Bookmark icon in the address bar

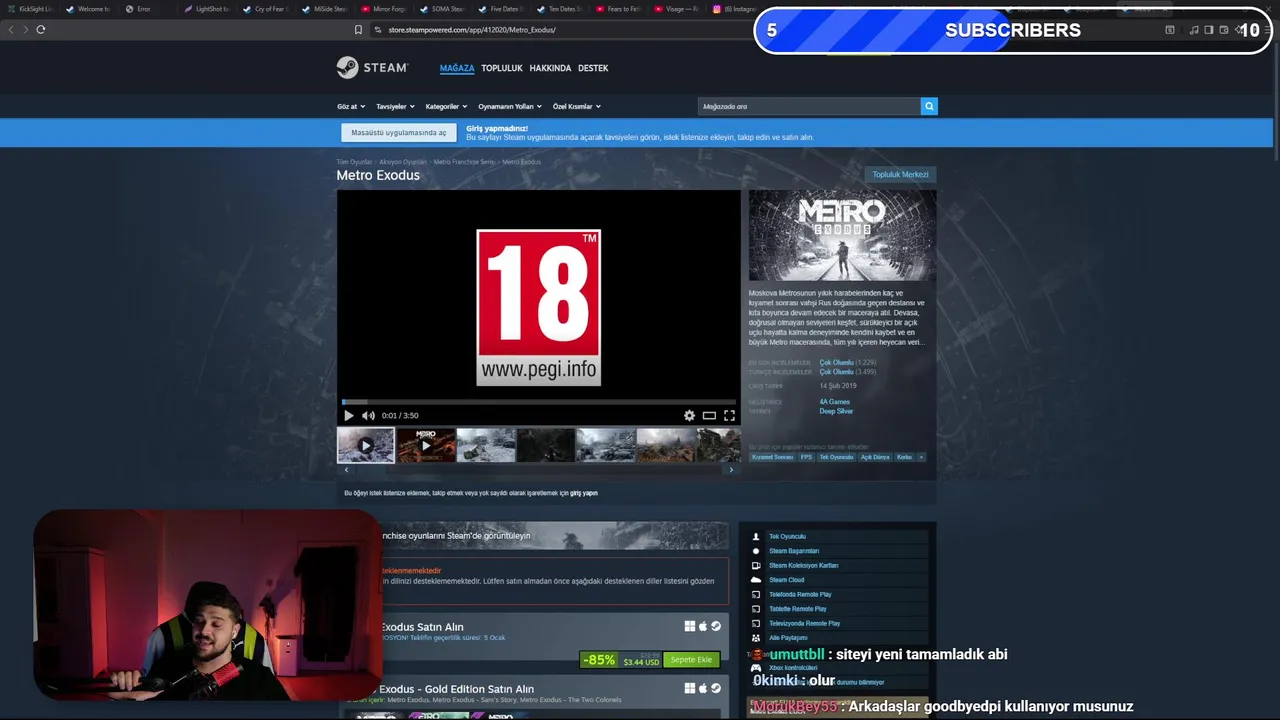[x=358, y=29]
